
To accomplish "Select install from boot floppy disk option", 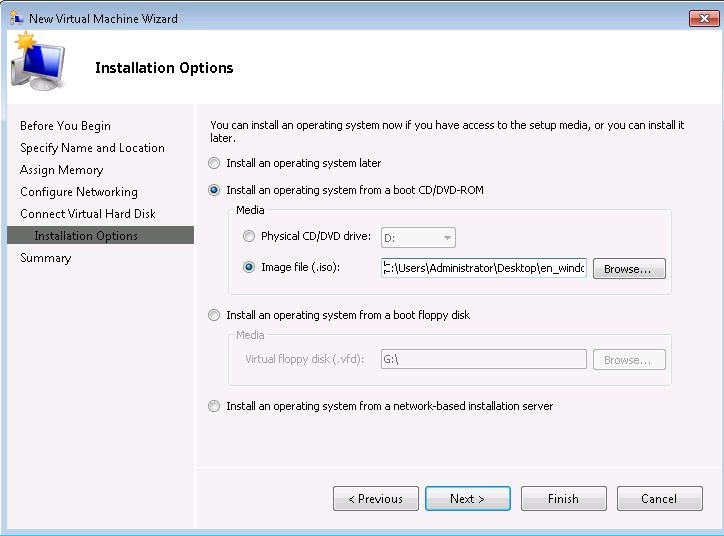I will click(213, 315).
